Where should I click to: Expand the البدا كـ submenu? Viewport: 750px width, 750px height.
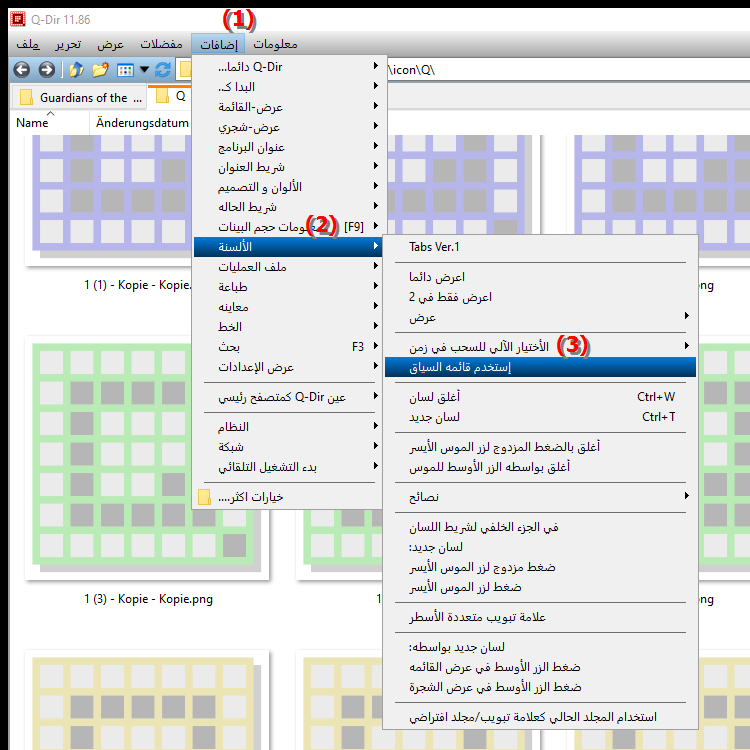click(287, 87)
